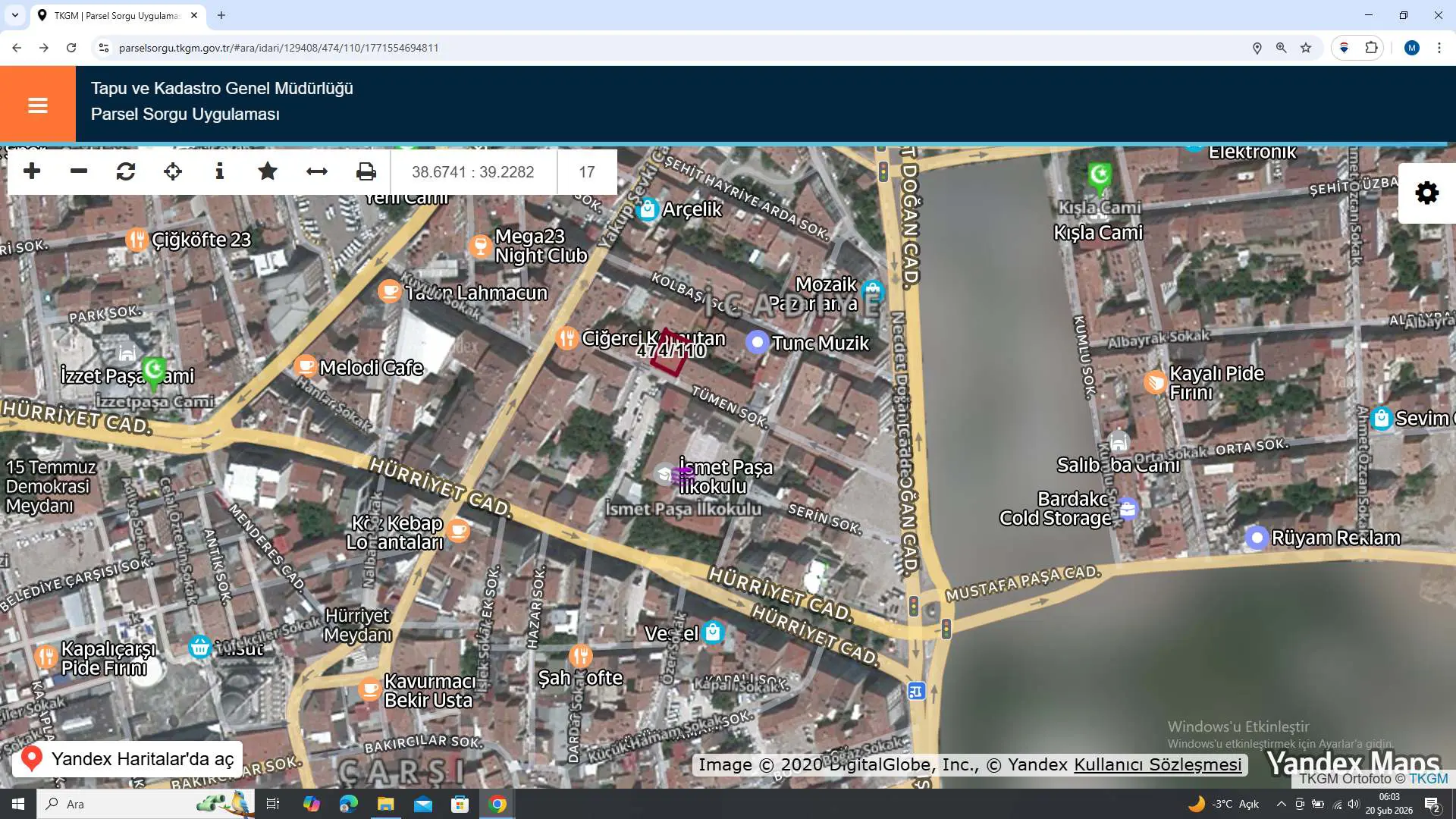Add to favorites with the star tool
Viewport: 1456px width, 819px height.
pos(268,171)
